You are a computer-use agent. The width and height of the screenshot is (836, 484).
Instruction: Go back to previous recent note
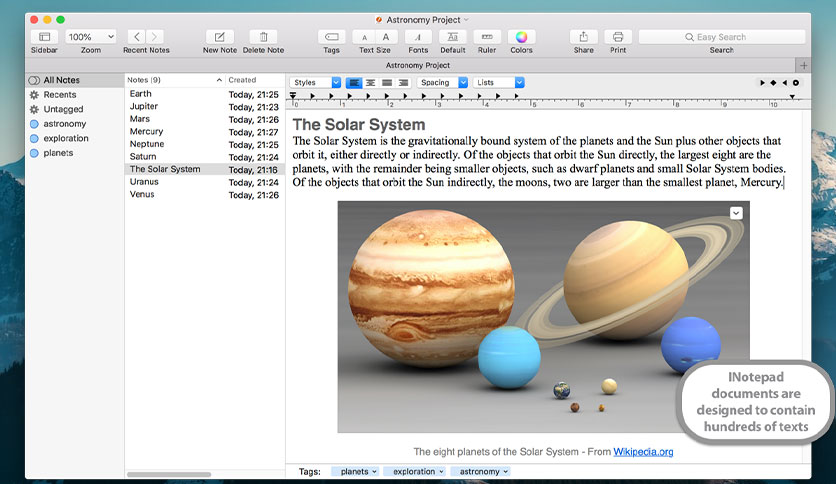(137, 37)
